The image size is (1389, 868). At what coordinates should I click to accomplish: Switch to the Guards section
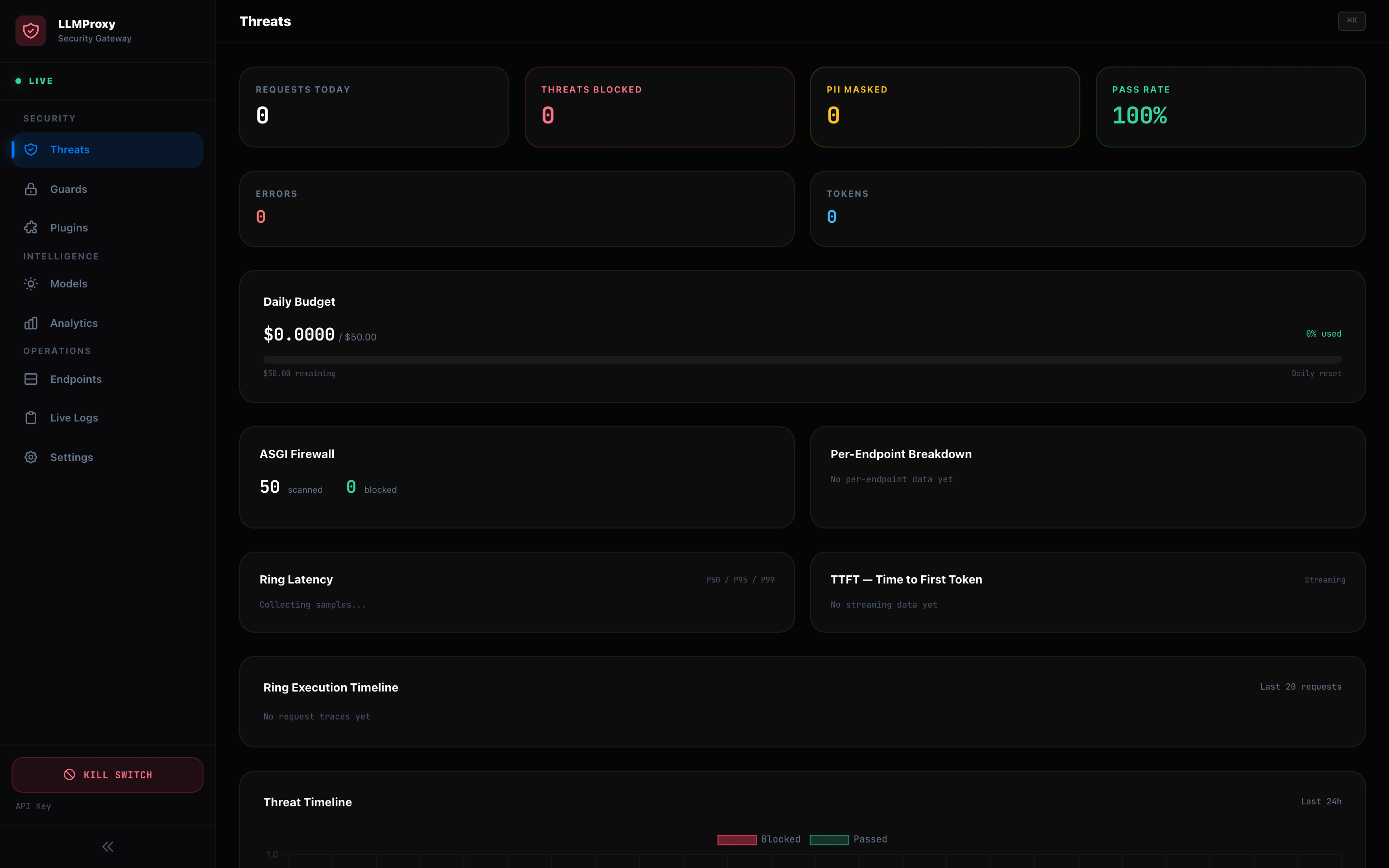68,189
